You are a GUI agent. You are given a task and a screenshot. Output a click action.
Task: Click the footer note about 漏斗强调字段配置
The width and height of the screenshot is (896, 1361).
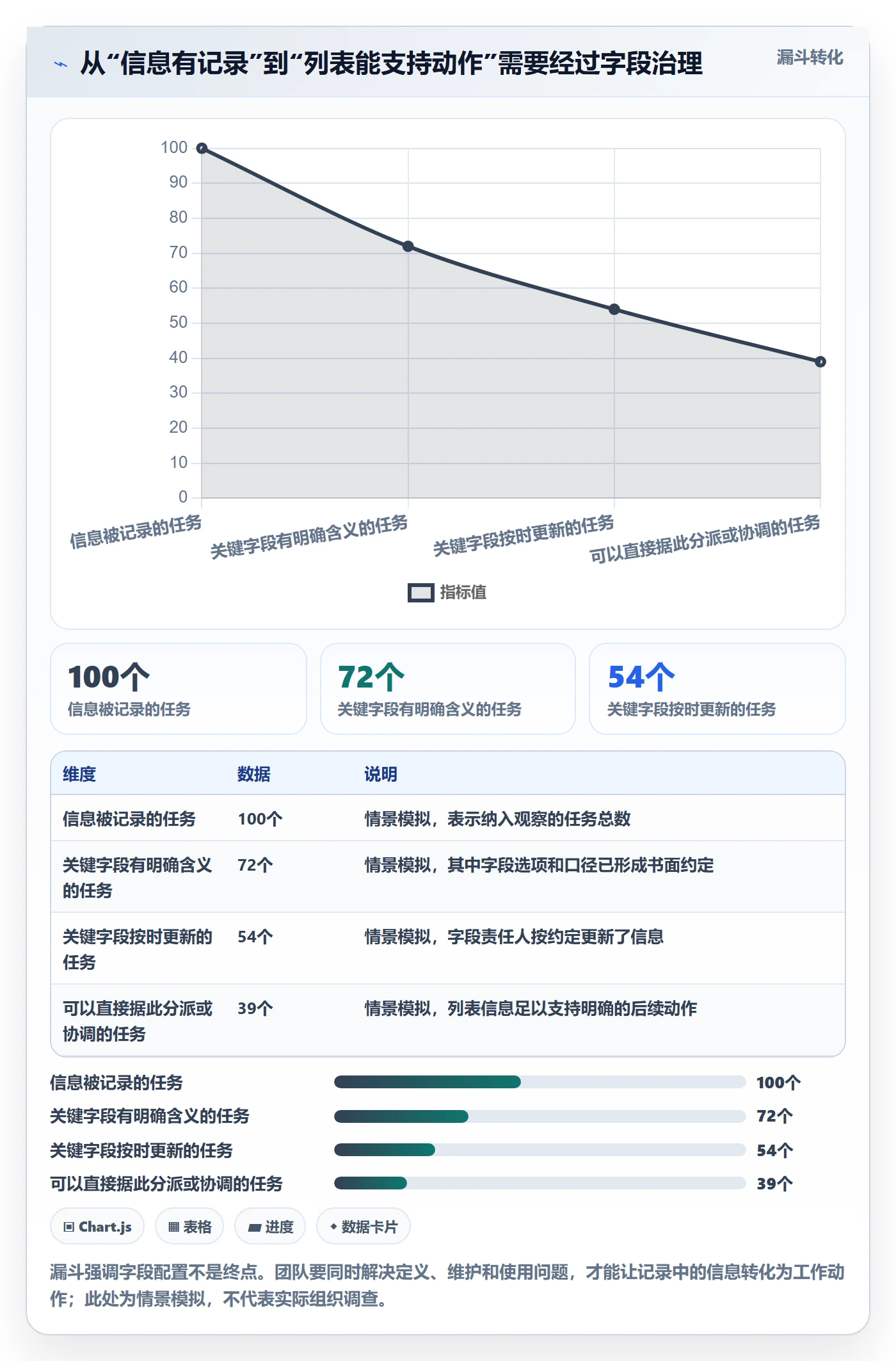(447, 1285)
